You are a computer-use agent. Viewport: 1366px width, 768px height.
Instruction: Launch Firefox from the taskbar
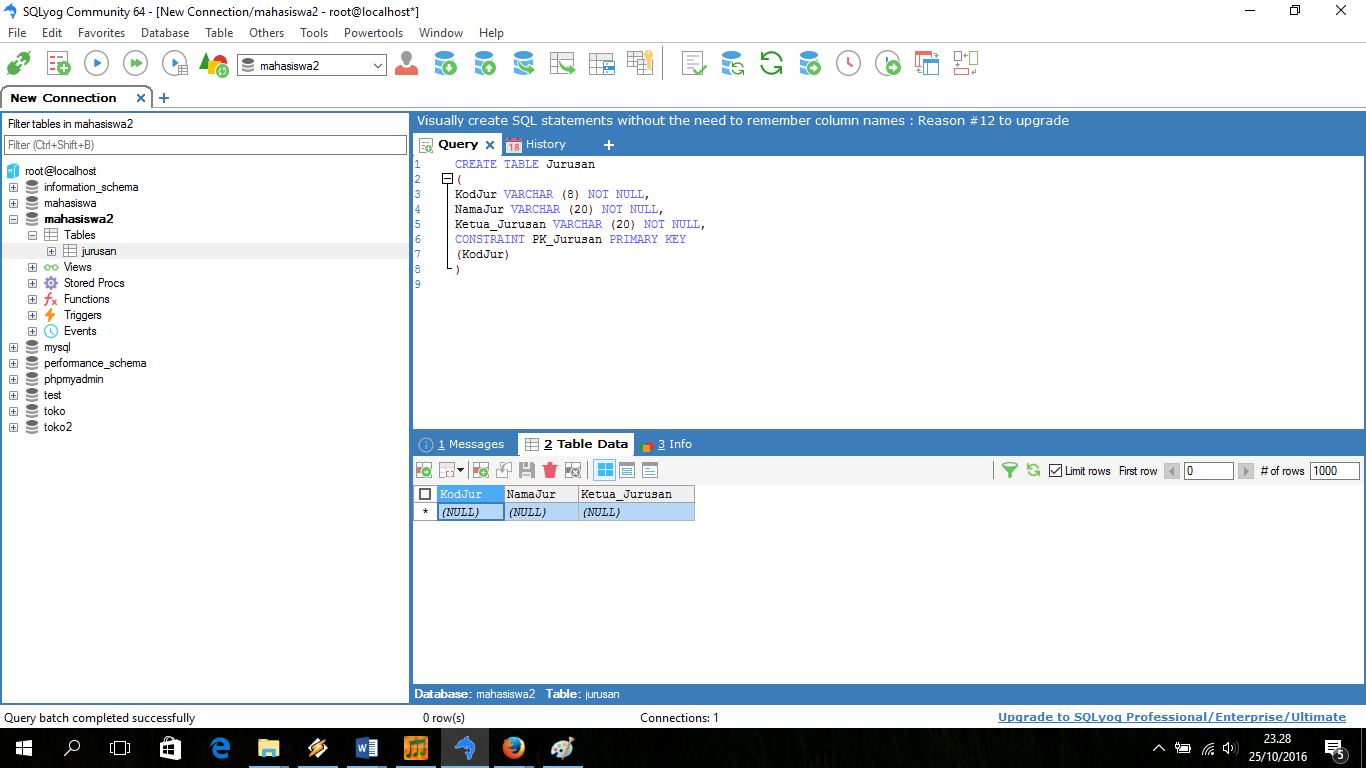pos(513,747)
